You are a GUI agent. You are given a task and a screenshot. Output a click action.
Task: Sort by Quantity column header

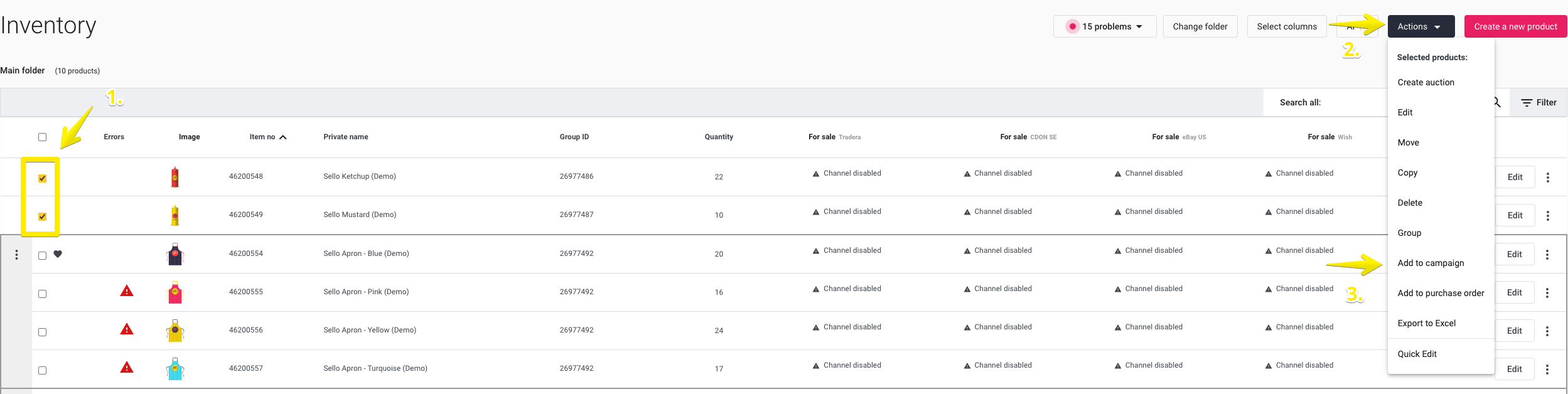click(719, 137)
